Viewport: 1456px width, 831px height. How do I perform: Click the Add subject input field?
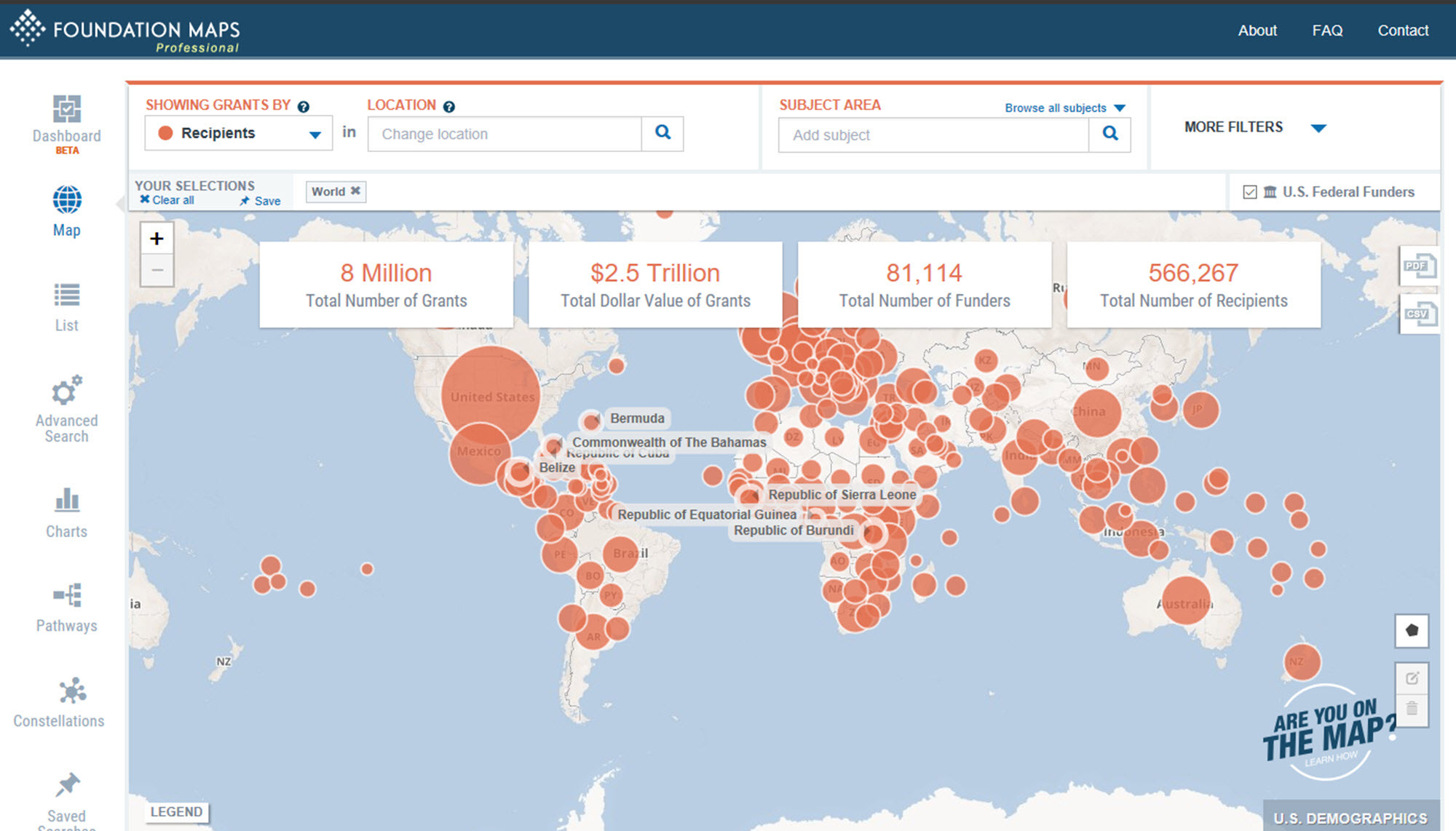click(933, 135)
